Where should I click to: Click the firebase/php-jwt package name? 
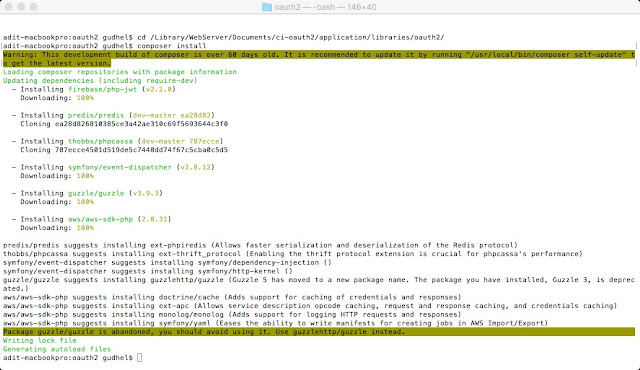coord(102,89)
